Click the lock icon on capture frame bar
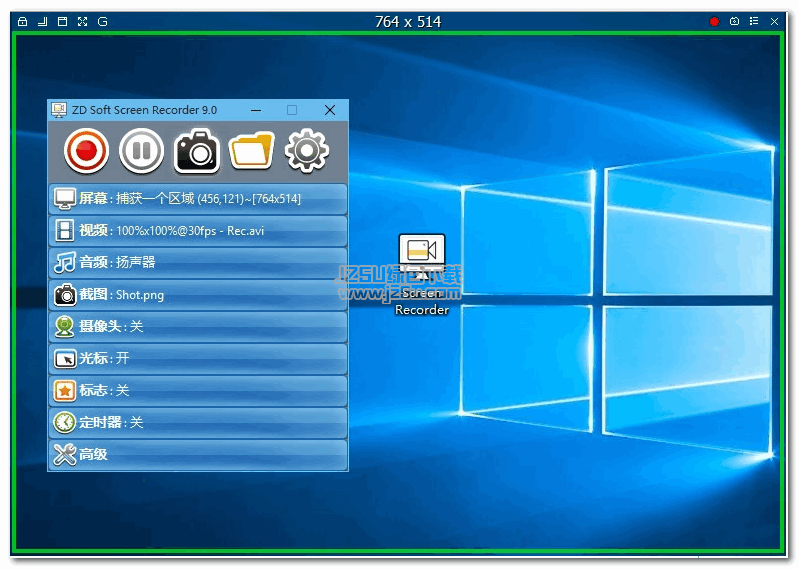This screenshot has height=569, width=799. pos(22,21)
